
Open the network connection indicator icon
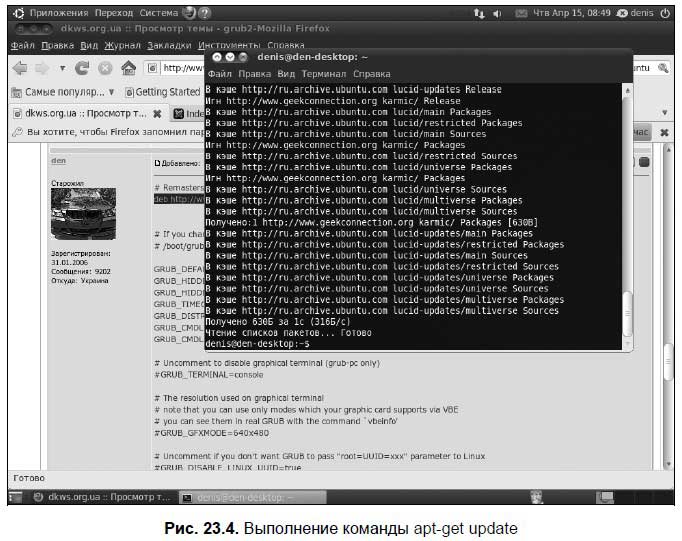[479, 13]
